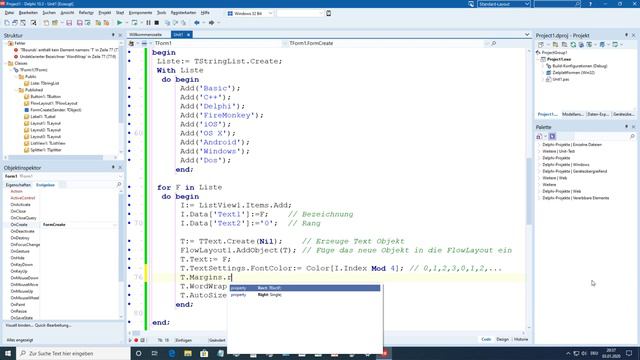Image resolution: width=640 pixels, height=360 pixels.
Task: Click the Palette search magnifier
Action: coord(632,136)
